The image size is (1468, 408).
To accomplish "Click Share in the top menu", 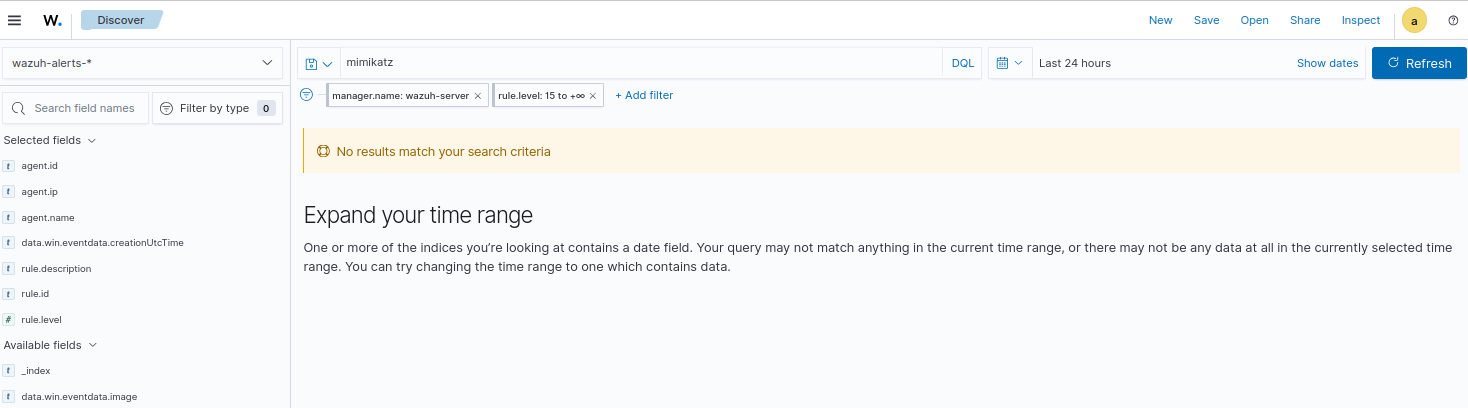I will pos(1304,20).
